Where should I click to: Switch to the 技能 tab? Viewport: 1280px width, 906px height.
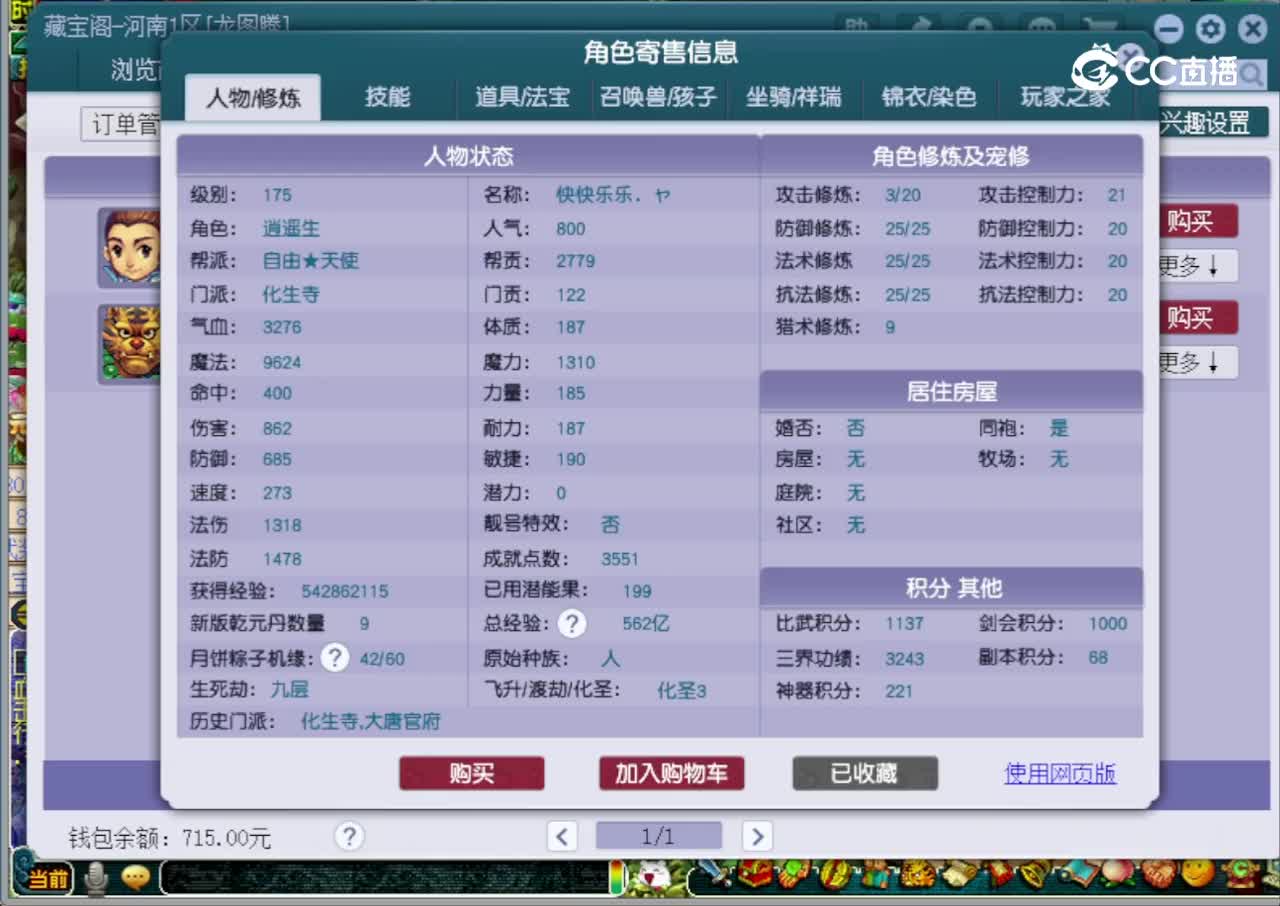387,97
